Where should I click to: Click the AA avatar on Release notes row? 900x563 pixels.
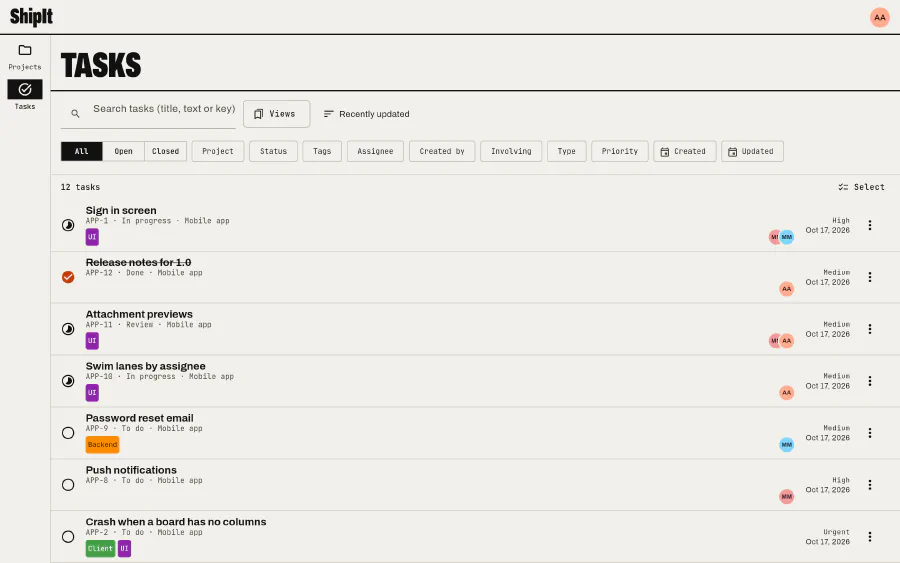(786, 289)
